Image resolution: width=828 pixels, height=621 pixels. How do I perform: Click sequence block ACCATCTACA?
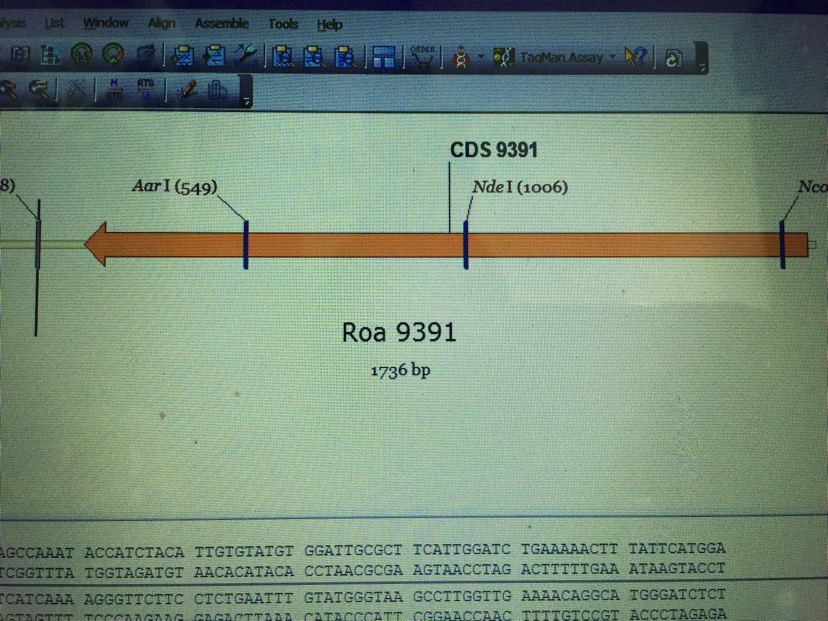(134, 552)
